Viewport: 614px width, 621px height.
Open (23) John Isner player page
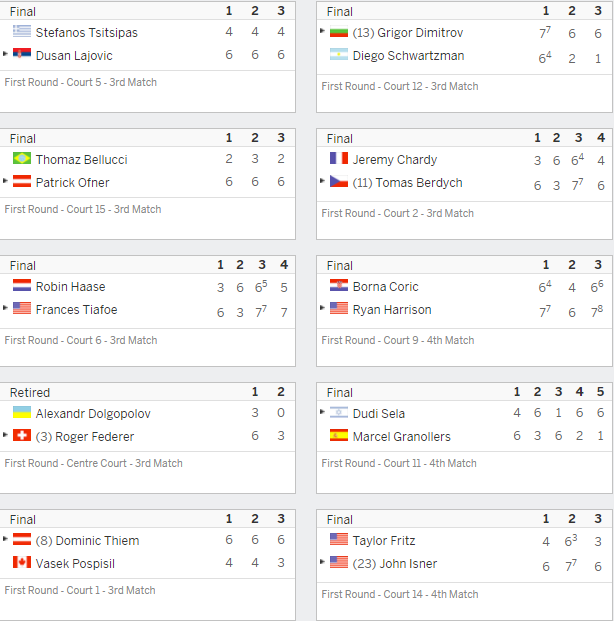395,564
